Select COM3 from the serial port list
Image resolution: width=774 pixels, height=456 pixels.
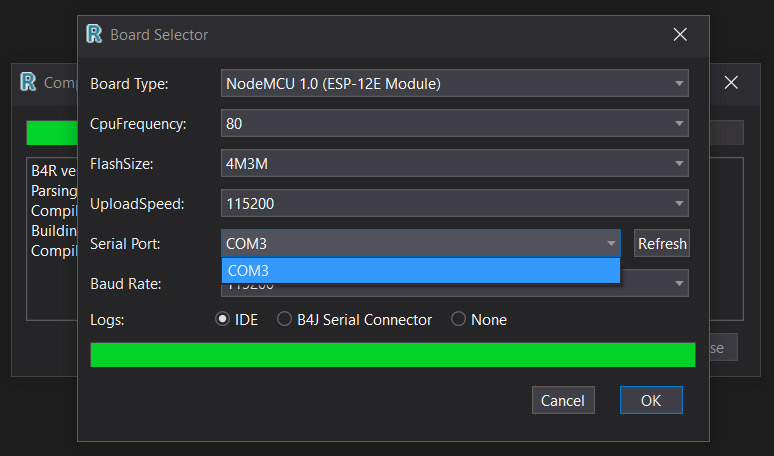coord(420,270)
